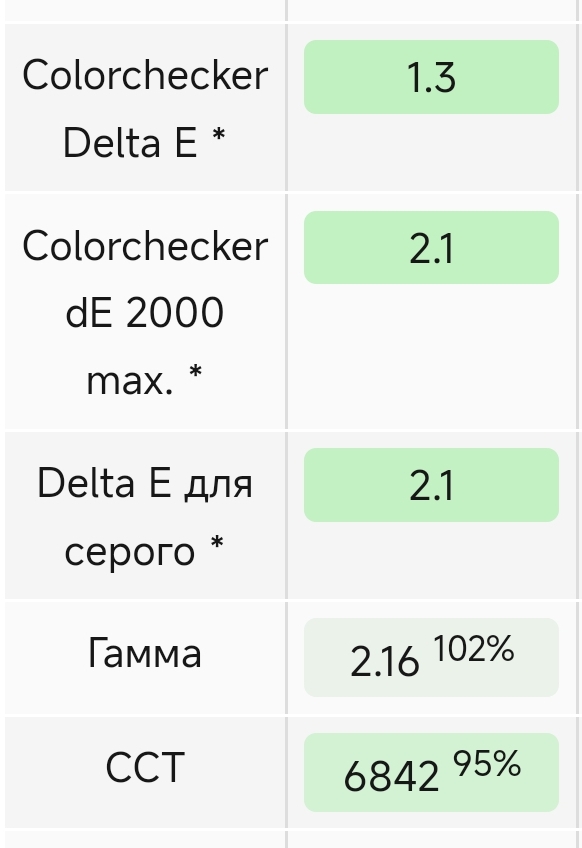Click the Colorchecker dE 2000 max. label
This screenshot has height=848, width=582.
(145, 313)
